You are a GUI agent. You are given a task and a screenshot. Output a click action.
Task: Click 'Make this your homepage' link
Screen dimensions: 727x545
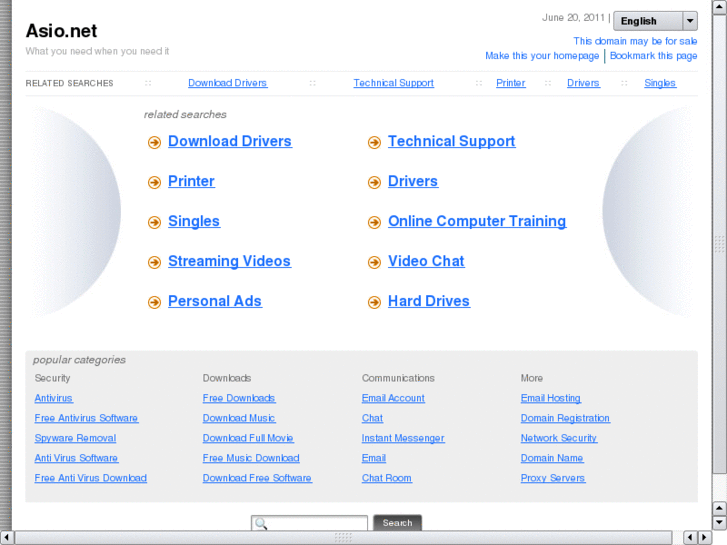tap(542, 56)
